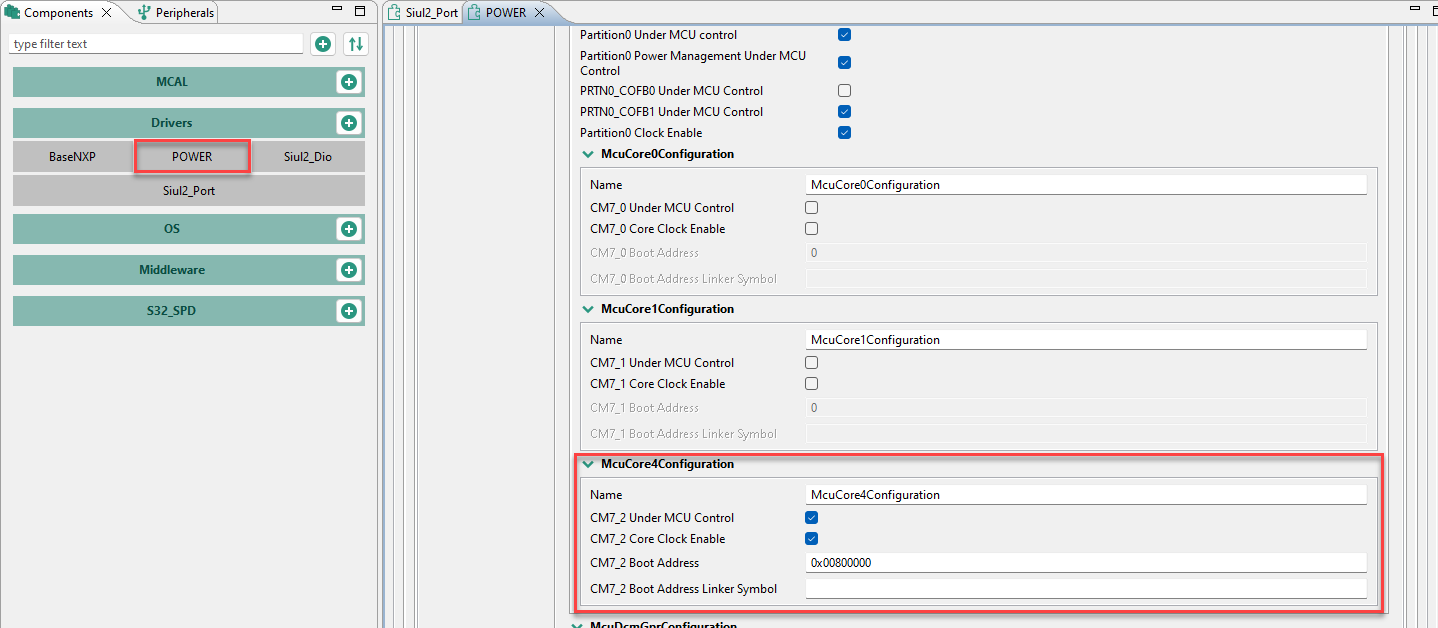Uncheck CM7_2 Under MCU Control
Screen dimensions: 1438x628
[812, 518]
